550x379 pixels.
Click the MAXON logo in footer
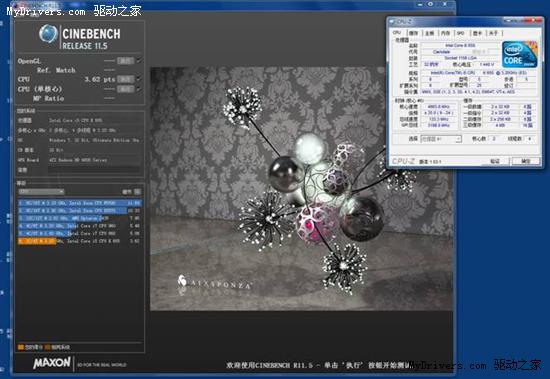(x=52, y=363)
